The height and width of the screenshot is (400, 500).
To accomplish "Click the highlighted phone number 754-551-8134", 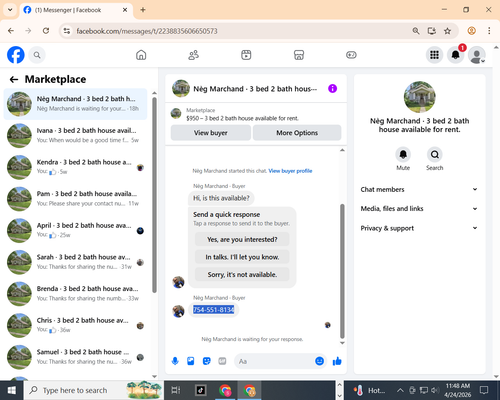I will coord(214,310).
